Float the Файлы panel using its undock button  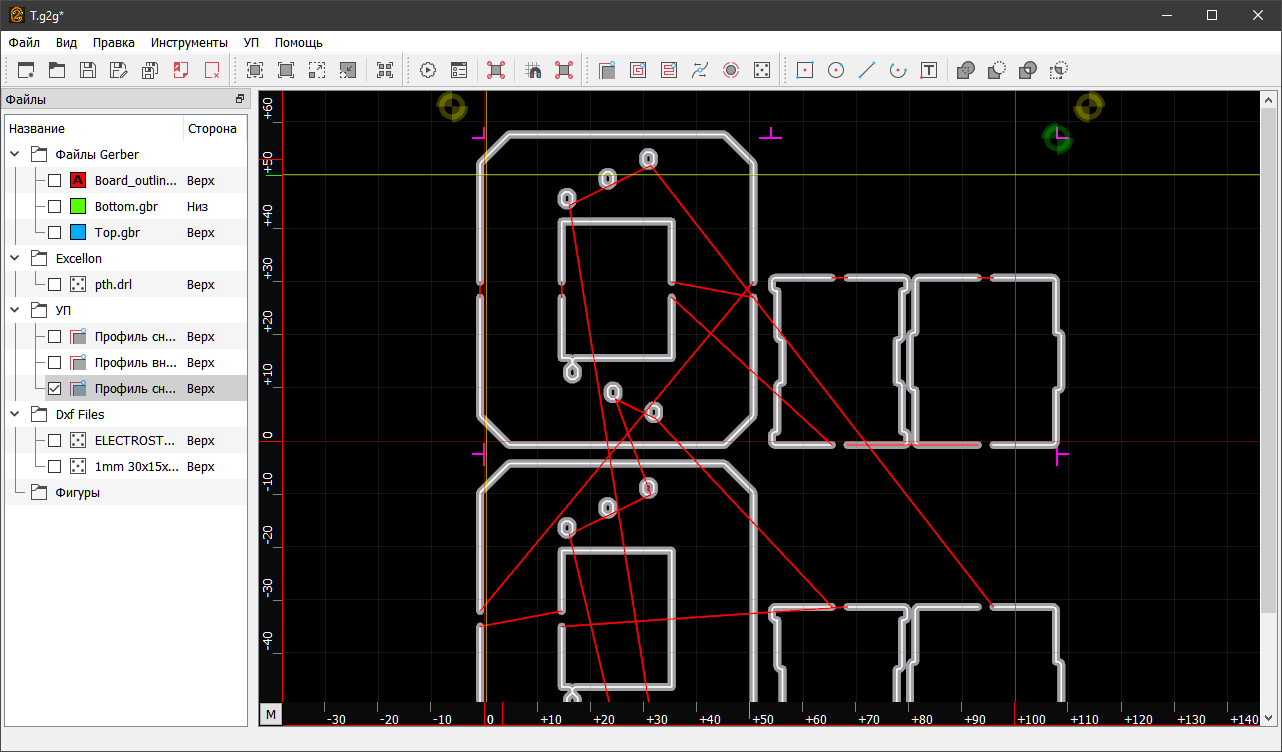(240, 99)
